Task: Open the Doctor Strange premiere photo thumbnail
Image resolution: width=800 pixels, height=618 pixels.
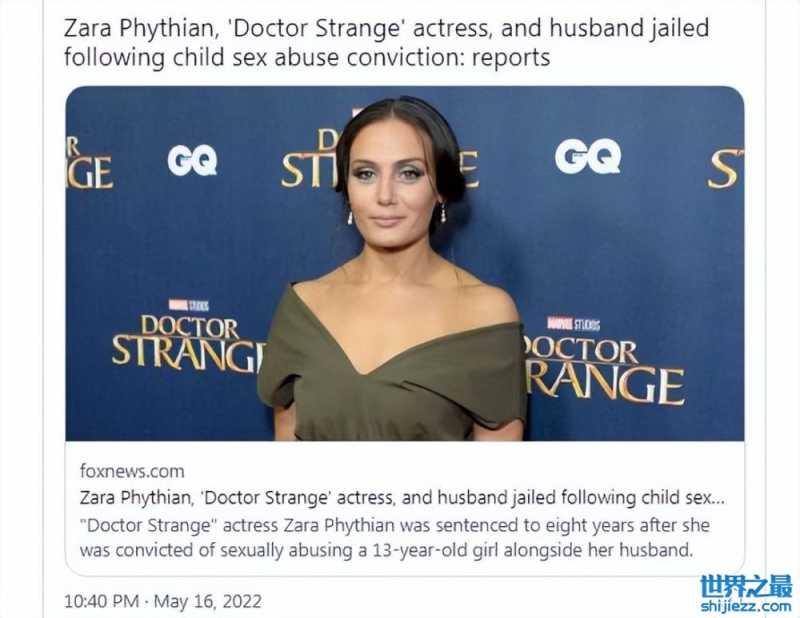Action: [405, 263]
